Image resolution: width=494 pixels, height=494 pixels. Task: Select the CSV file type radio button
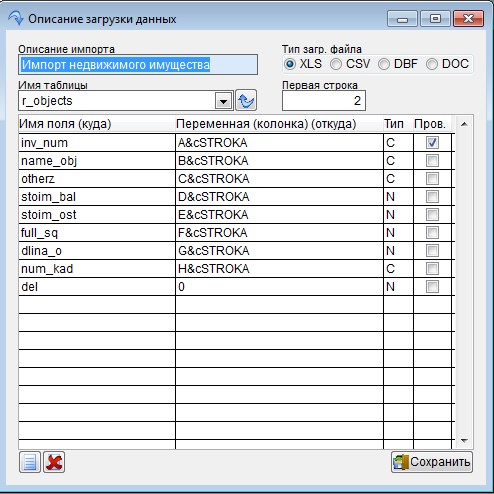click(336, 64)
